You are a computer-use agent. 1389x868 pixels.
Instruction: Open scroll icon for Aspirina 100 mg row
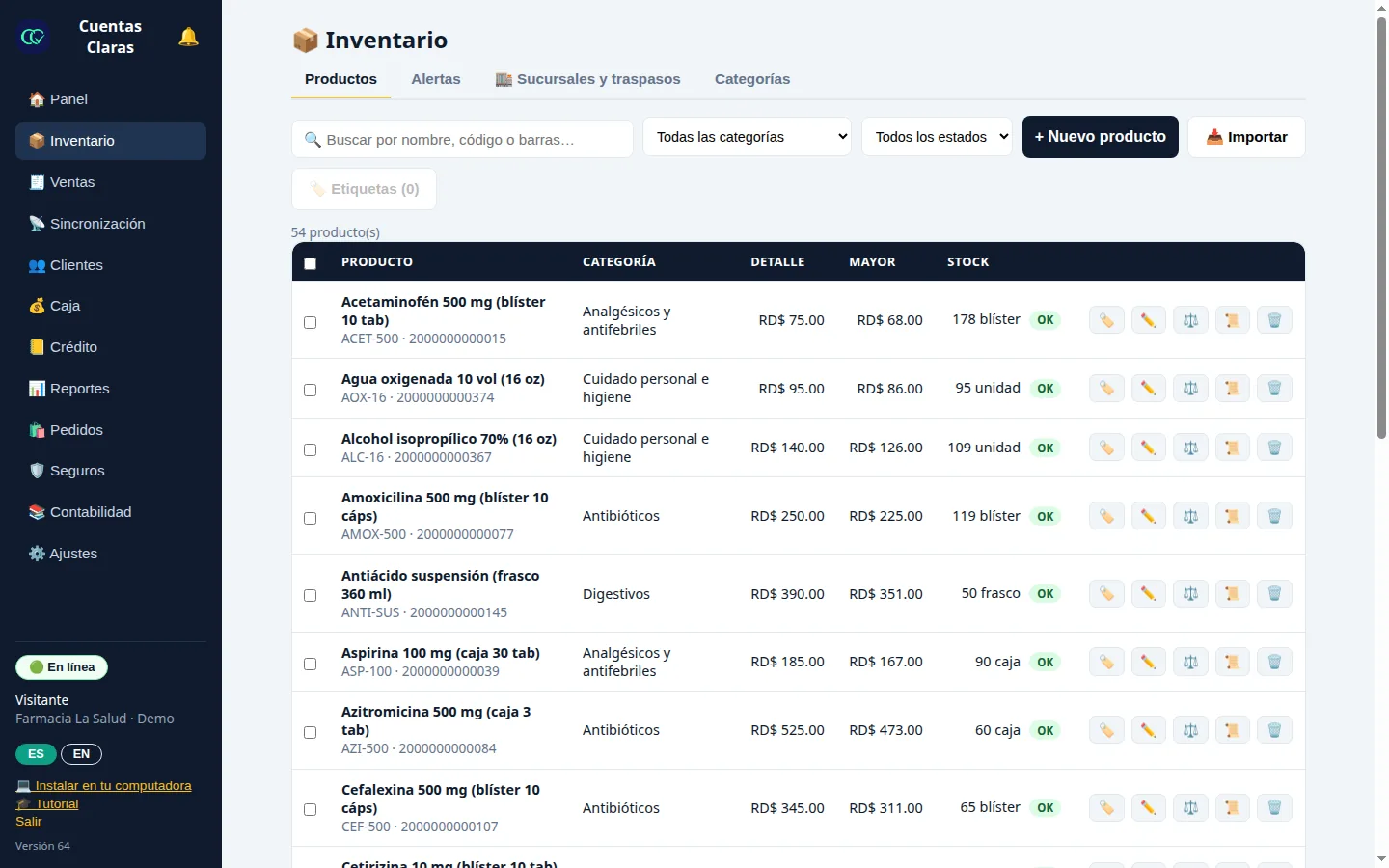1232,663
